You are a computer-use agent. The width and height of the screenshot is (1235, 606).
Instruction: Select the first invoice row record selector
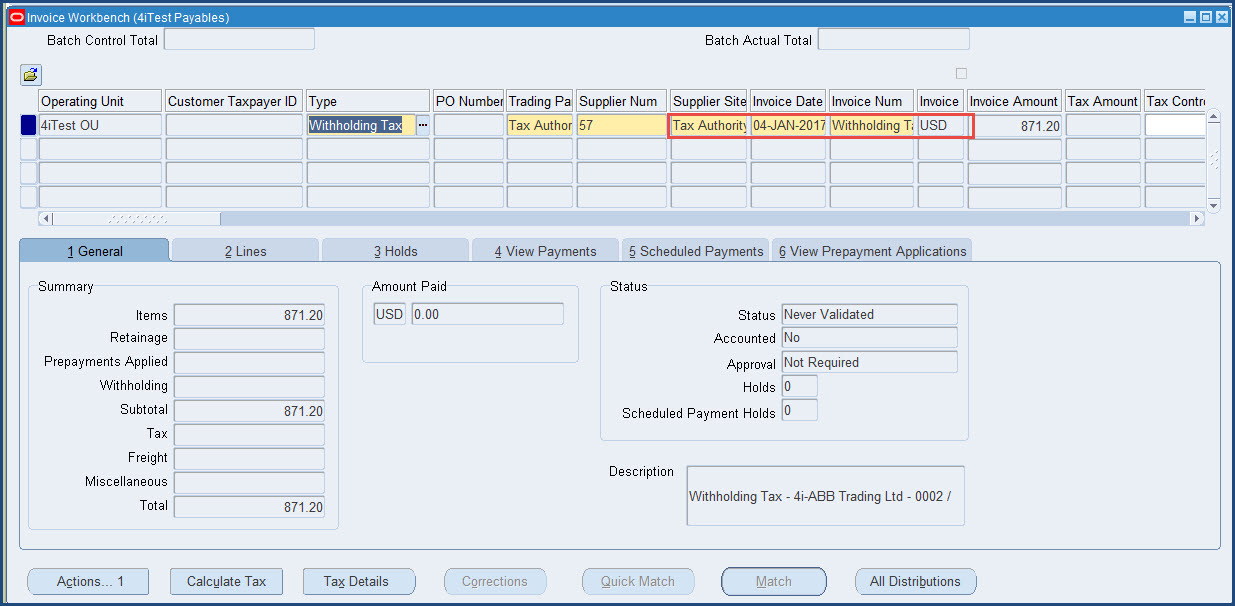pos(27,126)
